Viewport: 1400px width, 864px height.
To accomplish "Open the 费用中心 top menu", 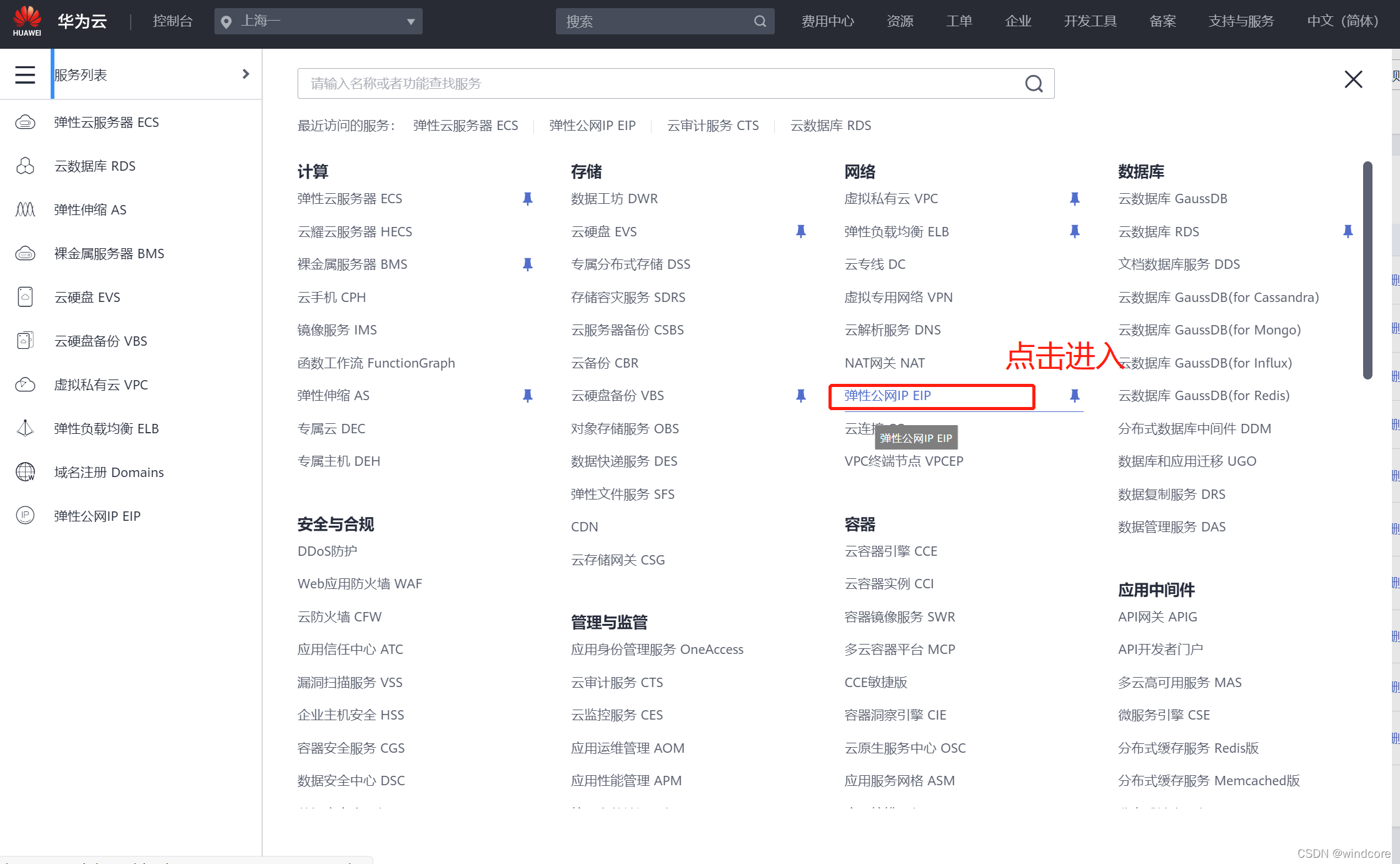I will 827,21.
